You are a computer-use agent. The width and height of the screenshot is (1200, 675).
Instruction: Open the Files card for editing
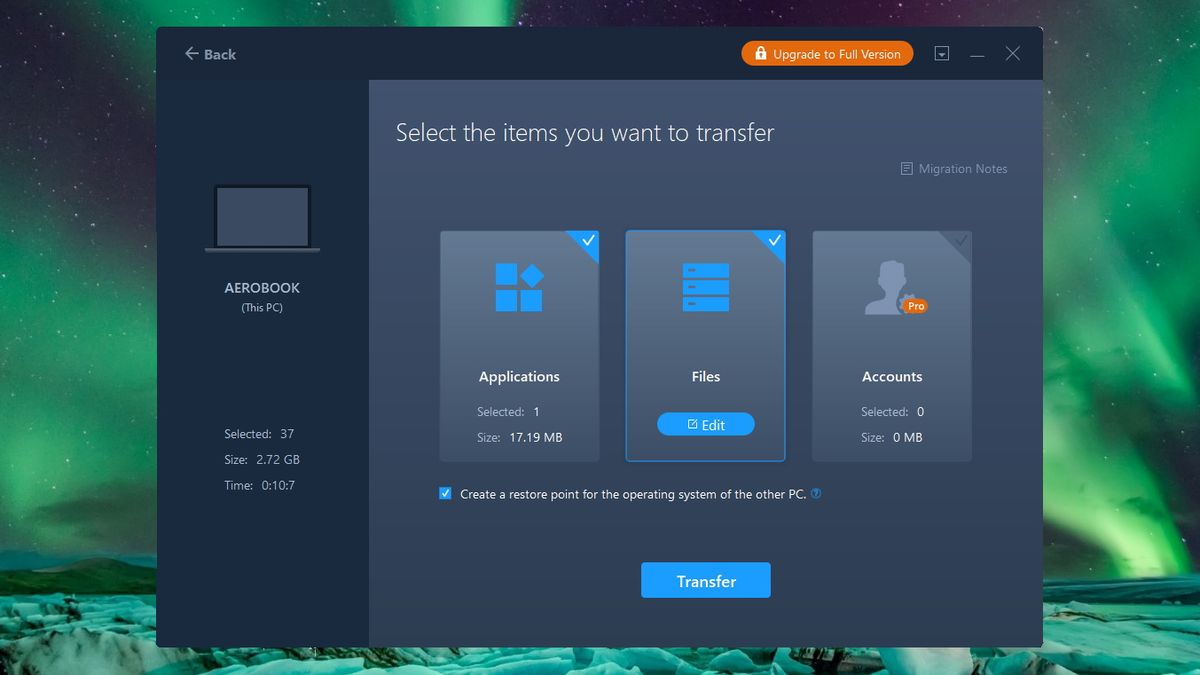tap(705, 424)
